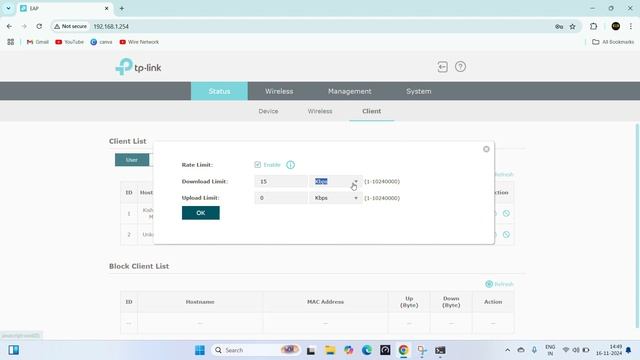Image resolution: width=640 pixels, height=360 pixels.
Task: Bookmark this page with the star icon
Action: pyautogui.click(x=573, y=27)
